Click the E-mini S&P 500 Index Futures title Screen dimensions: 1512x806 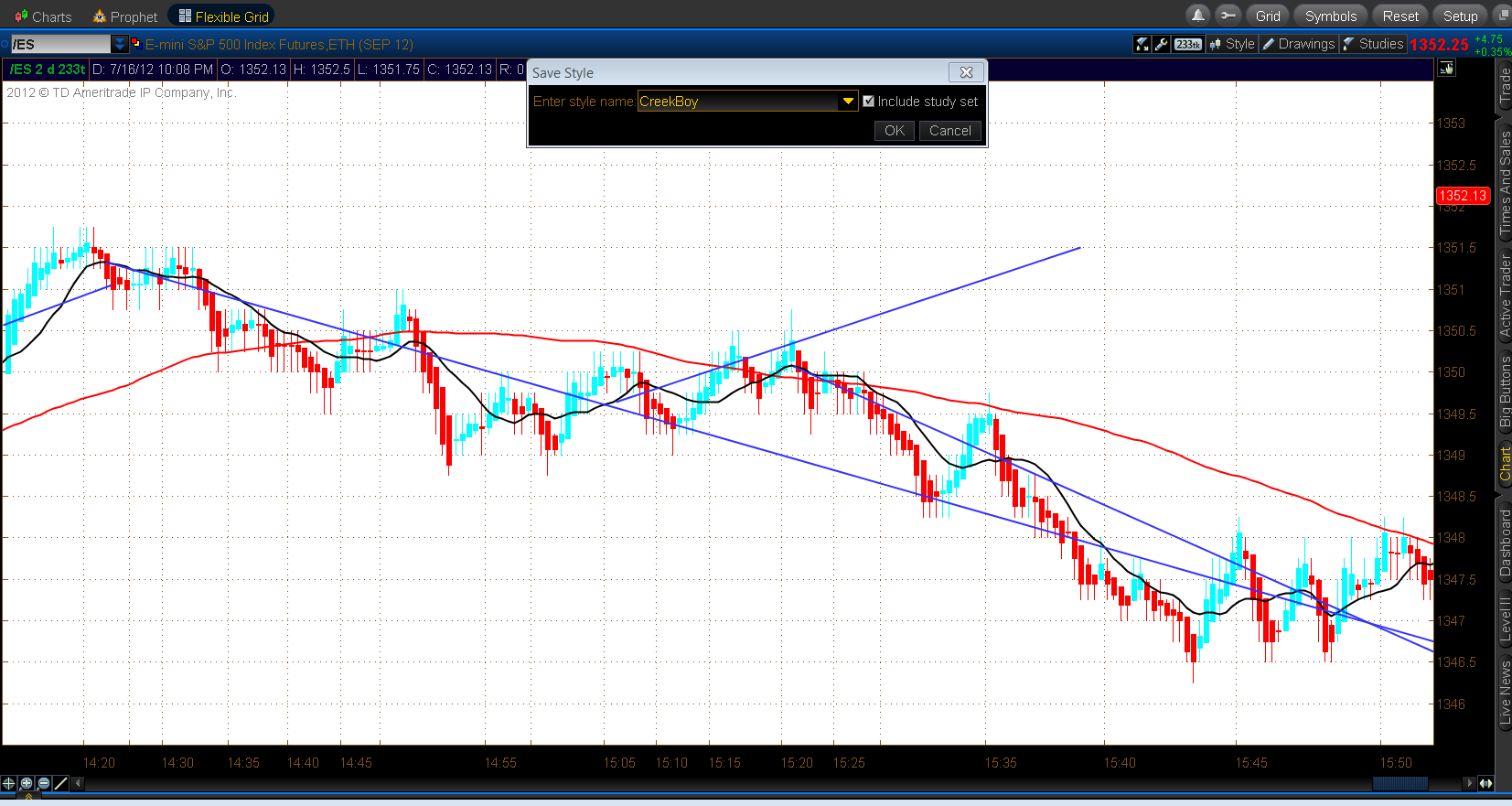pos(279,44)
